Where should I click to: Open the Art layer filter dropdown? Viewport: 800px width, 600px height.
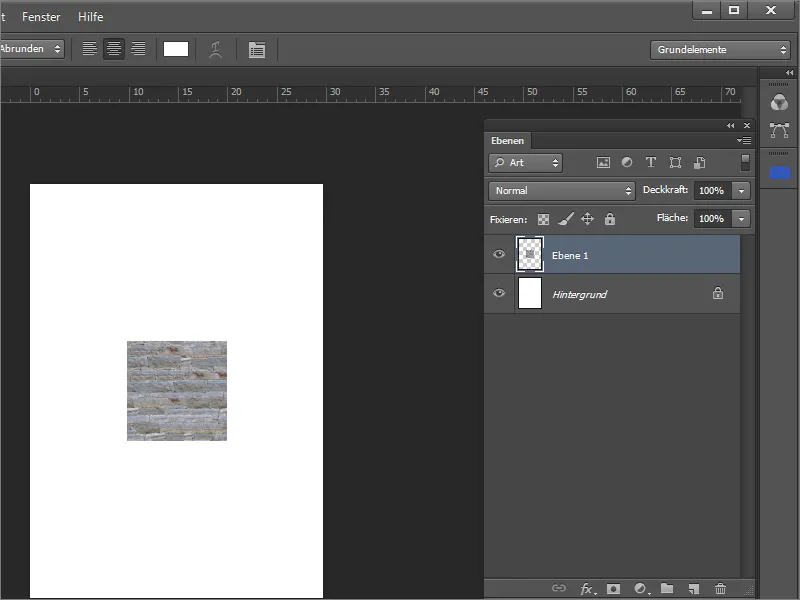[526, 163]
